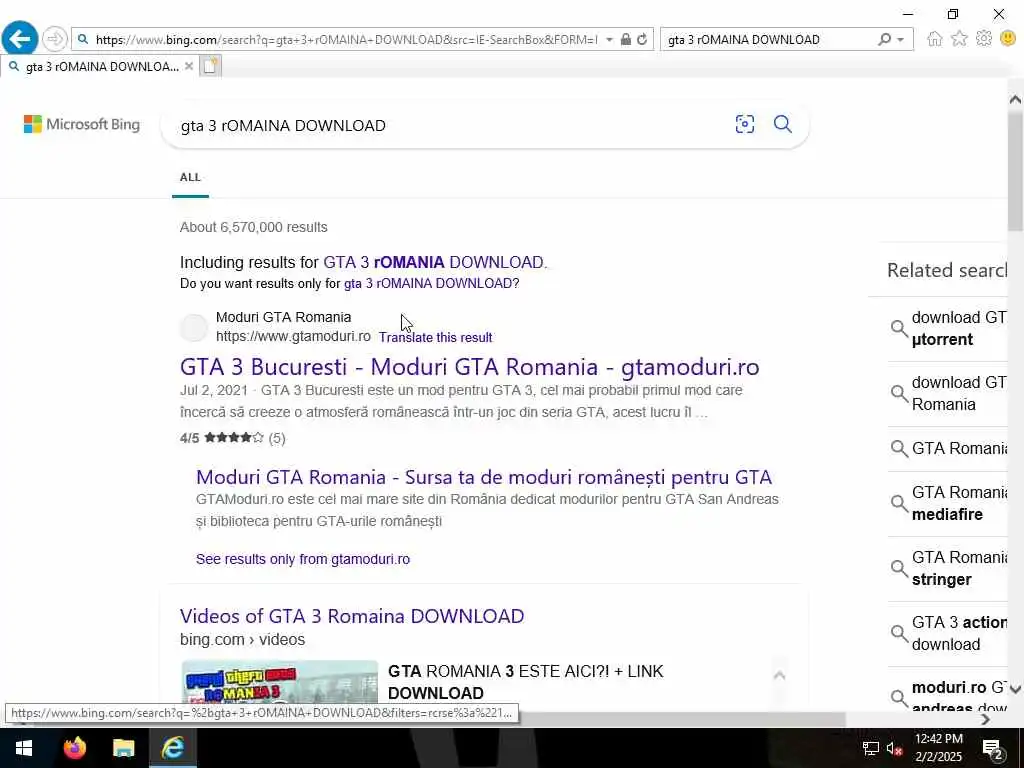
Task: Open 'Videos of GTA 3 Romaina DOWNLOAD' link
Action: coord(352,616)
